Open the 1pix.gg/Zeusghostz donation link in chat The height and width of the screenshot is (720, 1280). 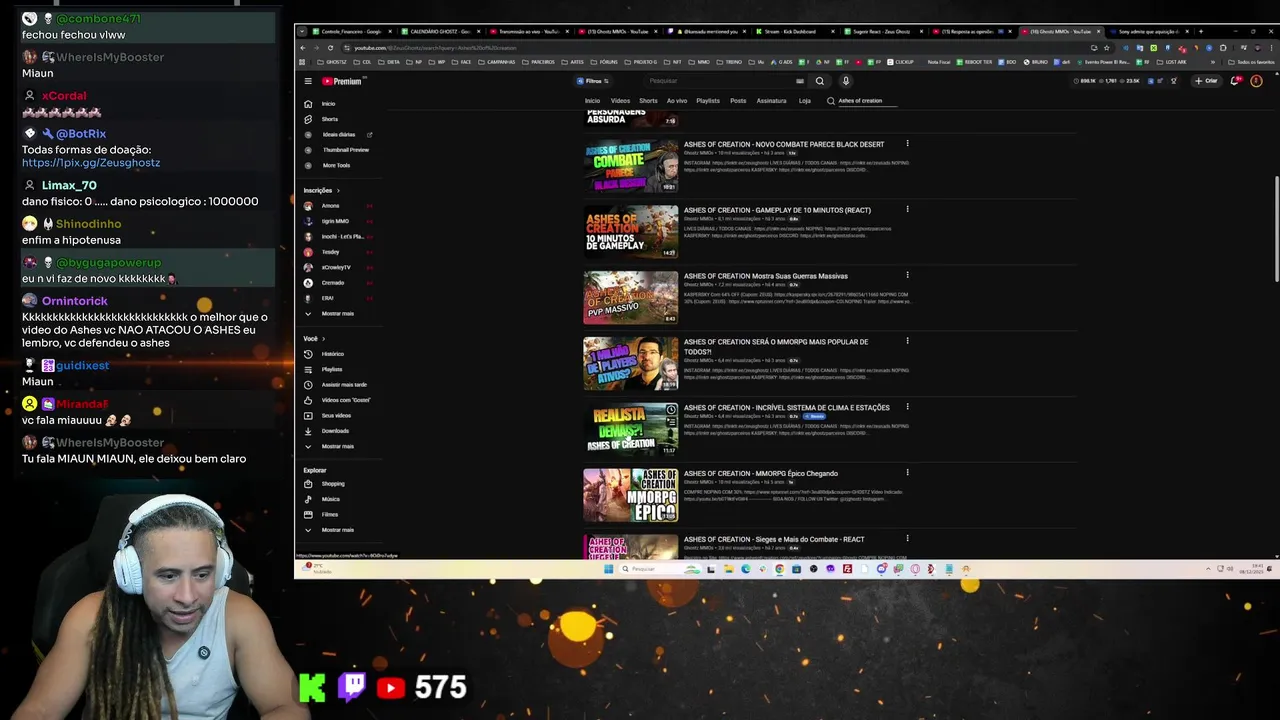[91, 162]
